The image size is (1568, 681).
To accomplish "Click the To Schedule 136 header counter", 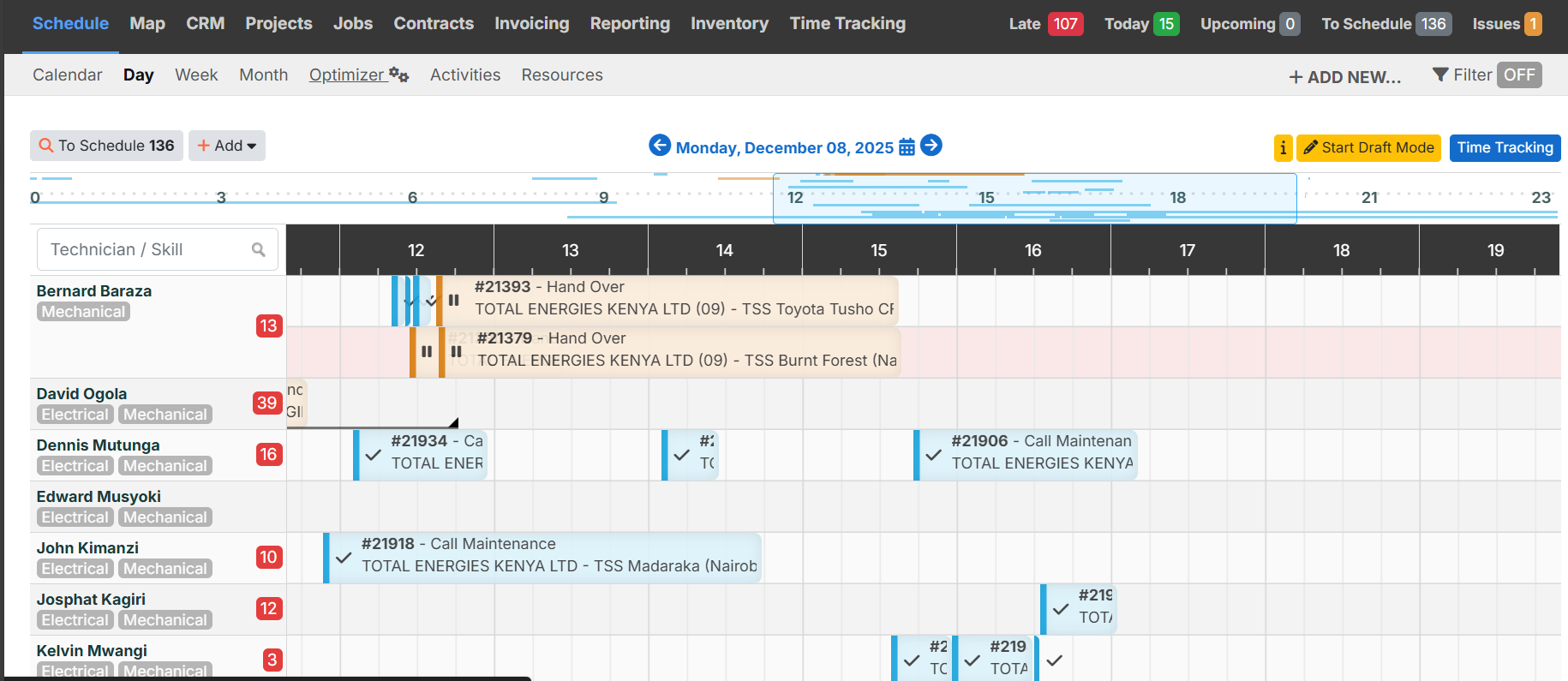I will 1386,24.
